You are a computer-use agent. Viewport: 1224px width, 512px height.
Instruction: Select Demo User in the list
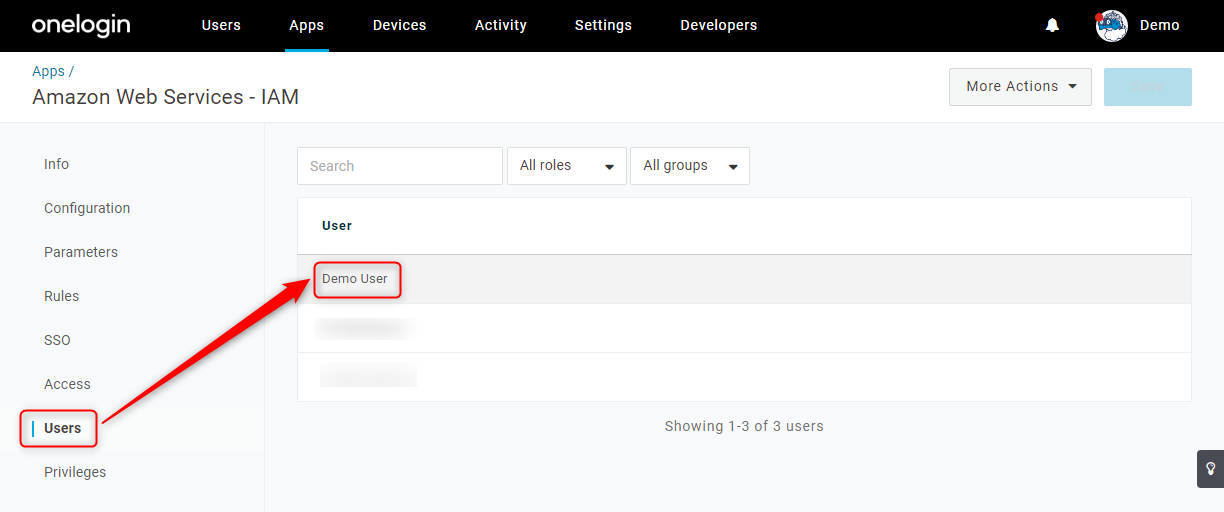tap(355, 279)
